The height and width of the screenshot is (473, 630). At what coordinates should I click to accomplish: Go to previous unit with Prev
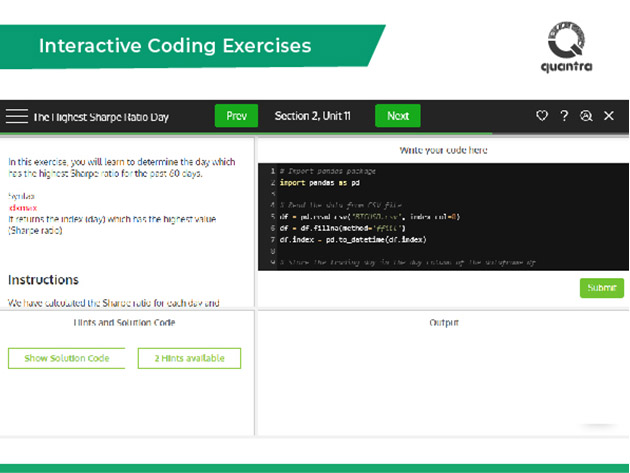tap(236, 116)
